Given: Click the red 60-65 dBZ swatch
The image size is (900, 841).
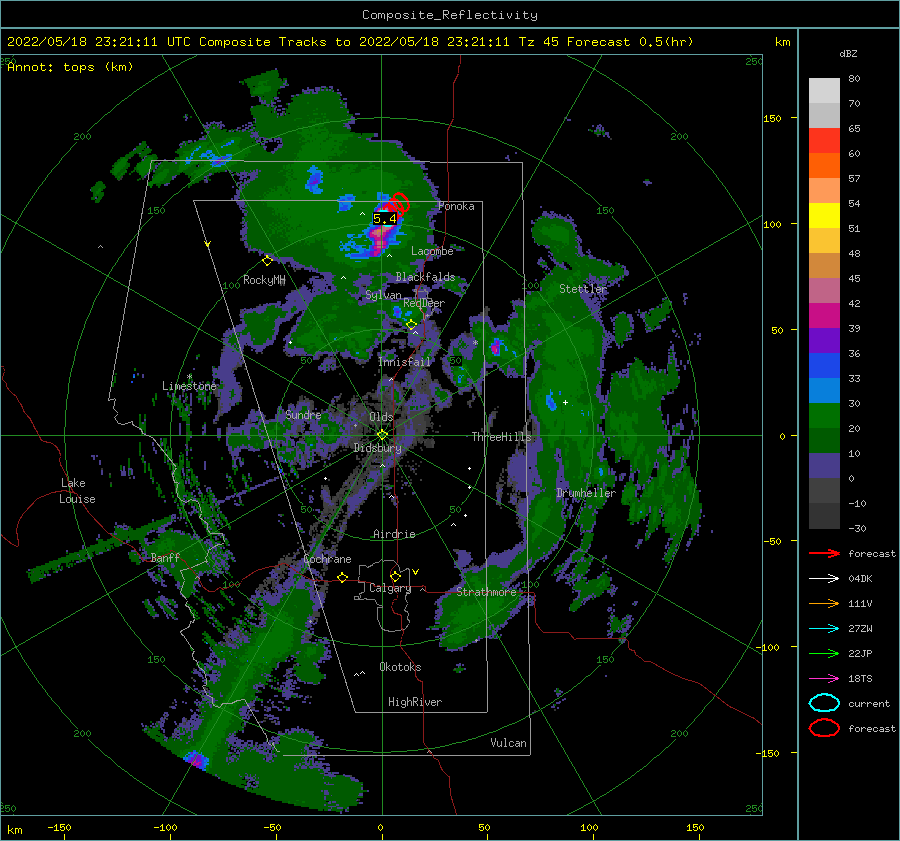Looking at the screenshot, I should (x=824, y=141).
